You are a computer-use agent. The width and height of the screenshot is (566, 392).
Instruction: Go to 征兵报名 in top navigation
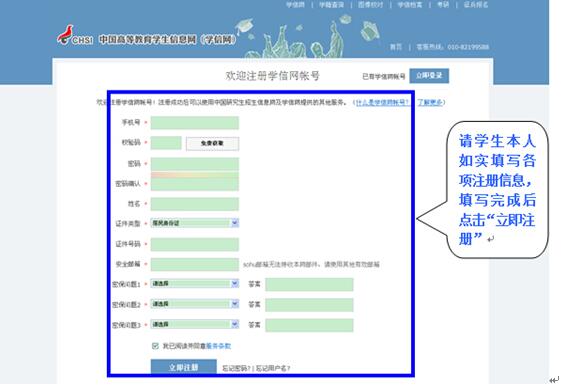(476, 5)
